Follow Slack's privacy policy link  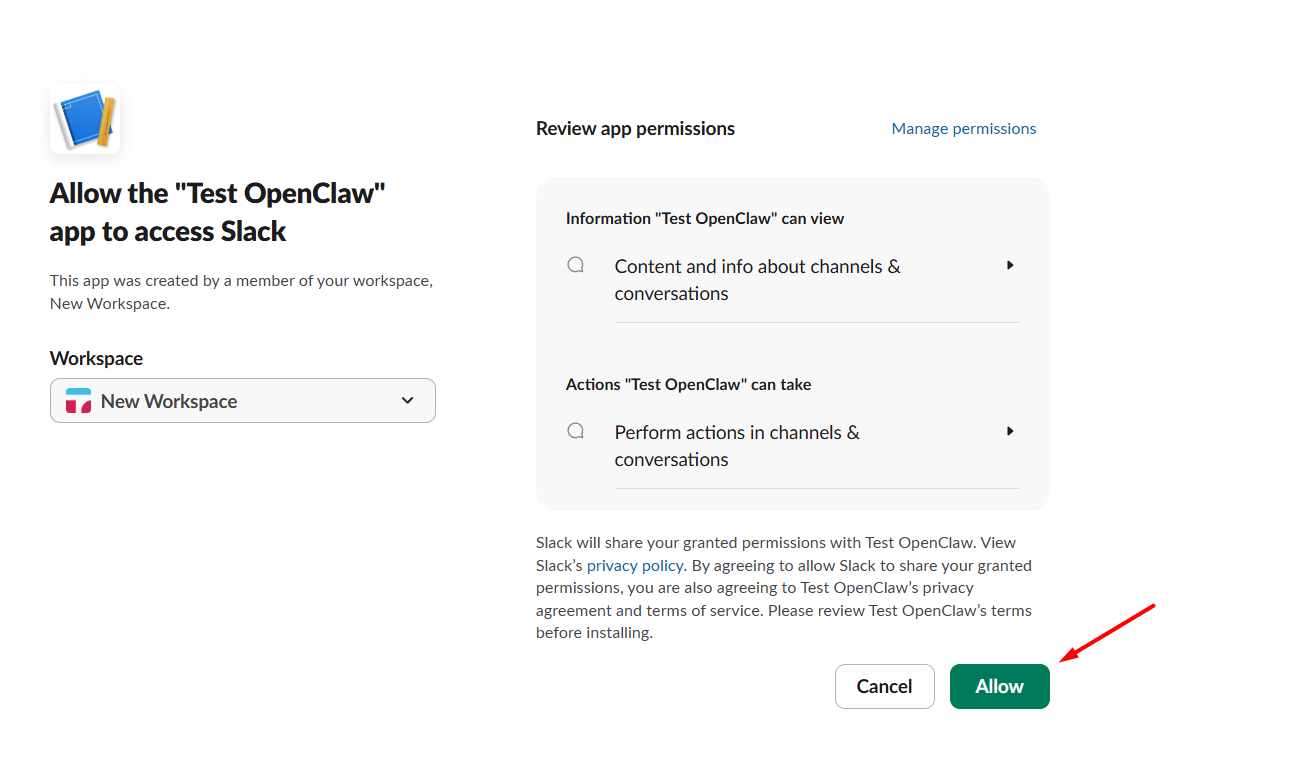[635, 565]
